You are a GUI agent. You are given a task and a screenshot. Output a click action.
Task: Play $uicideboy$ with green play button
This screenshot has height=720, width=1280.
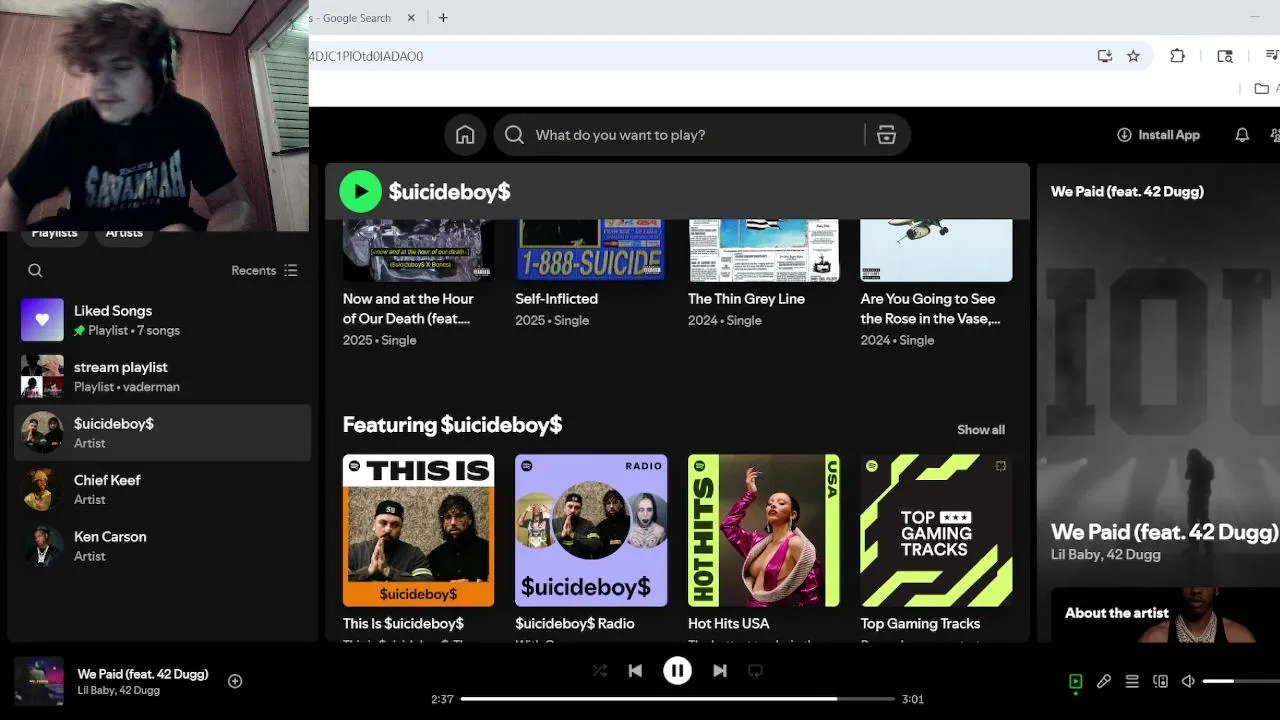(360, 191)
